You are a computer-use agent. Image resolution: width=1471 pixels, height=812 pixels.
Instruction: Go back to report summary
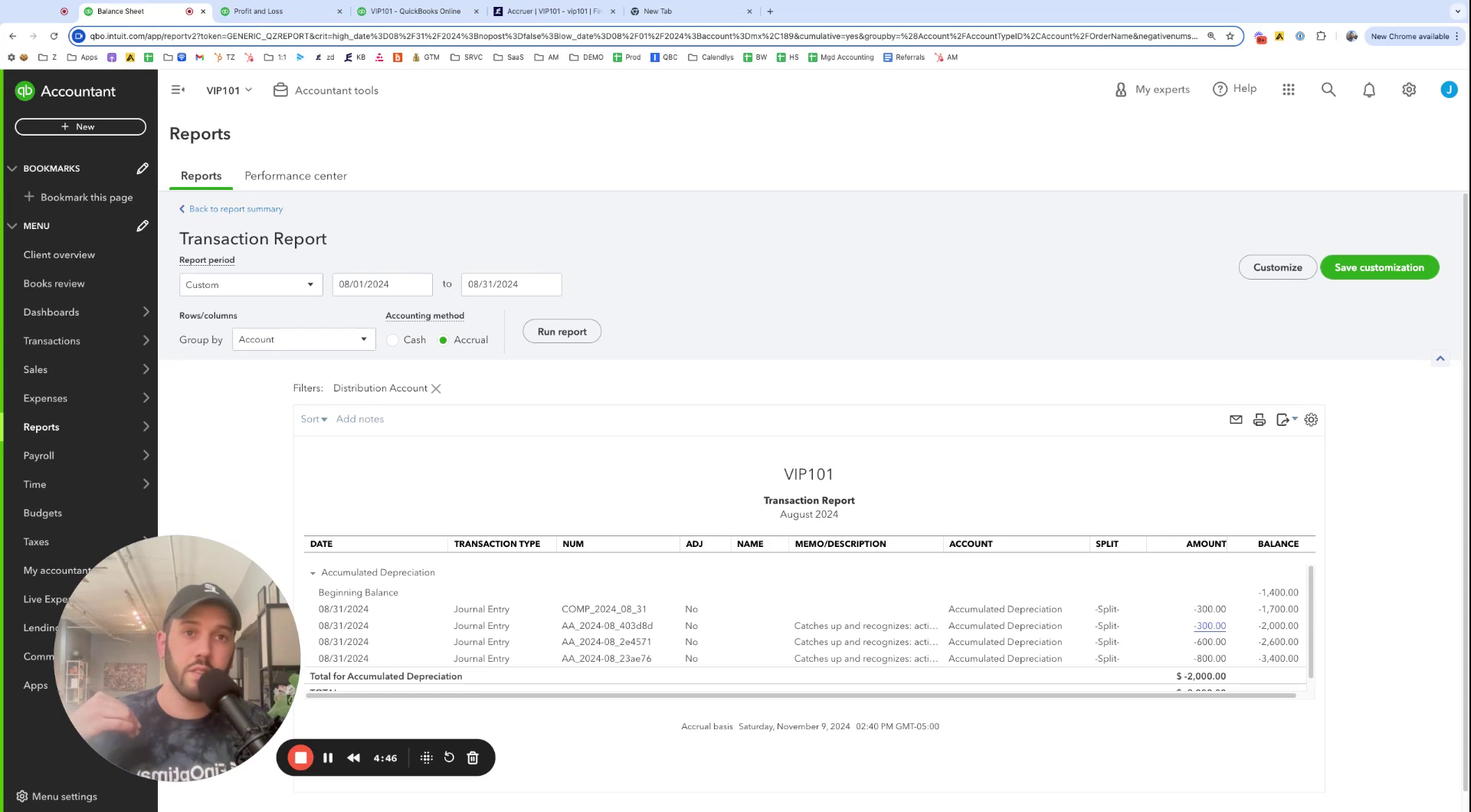231,209
